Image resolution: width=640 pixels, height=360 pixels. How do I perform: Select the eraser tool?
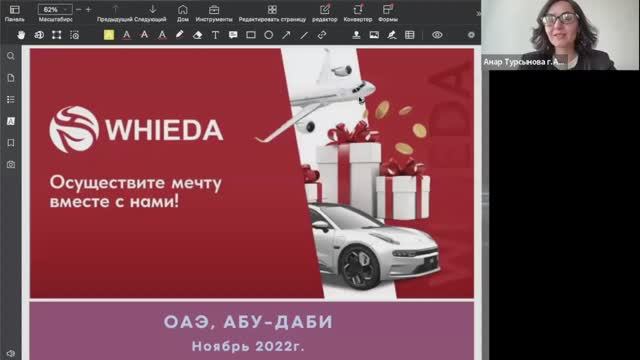pyautogui.click(x=198, y=35)
